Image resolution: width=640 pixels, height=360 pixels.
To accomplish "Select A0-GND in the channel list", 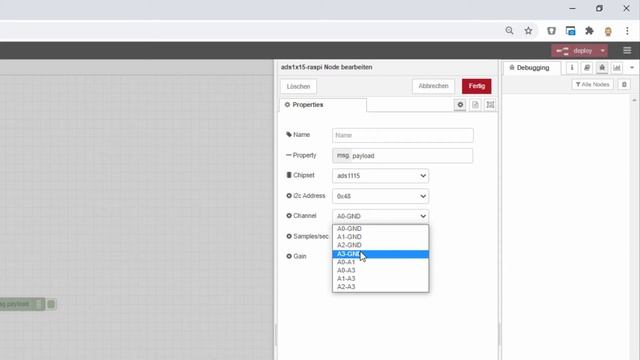I will click(380, 229).
